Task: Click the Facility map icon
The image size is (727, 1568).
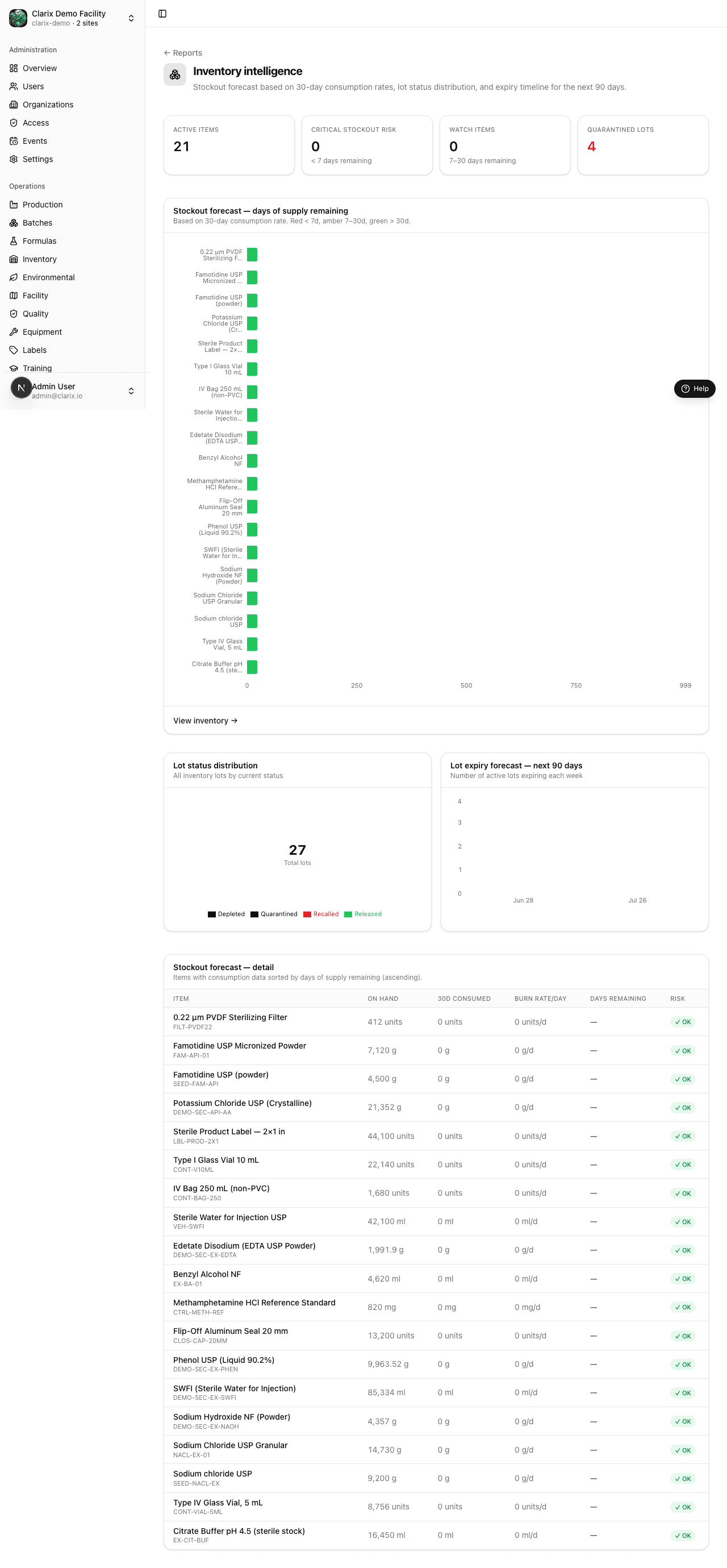Action: click(14, 296)
